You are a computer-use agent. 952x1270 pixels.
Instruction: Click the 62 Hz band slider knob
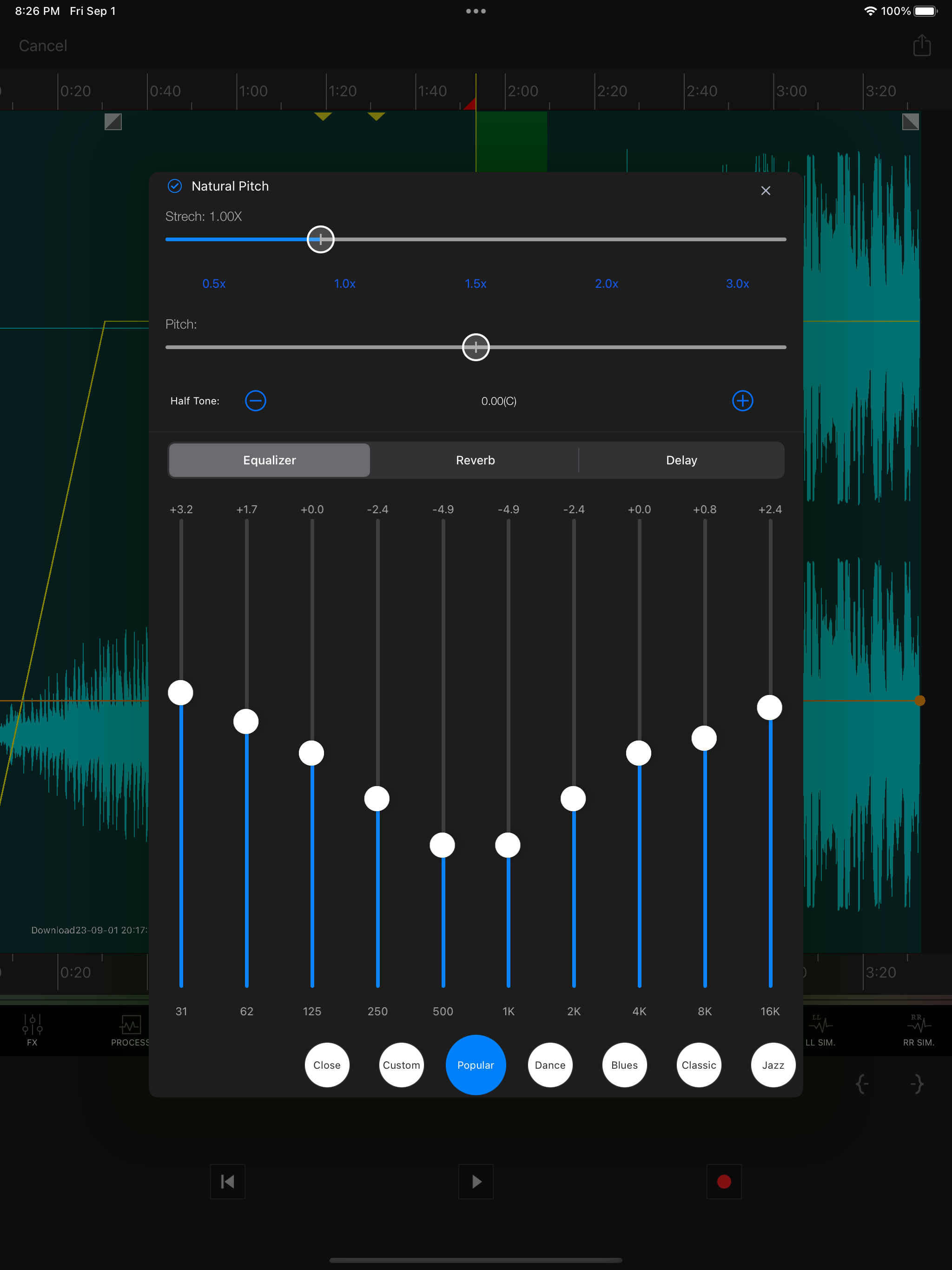click(246, 721)
